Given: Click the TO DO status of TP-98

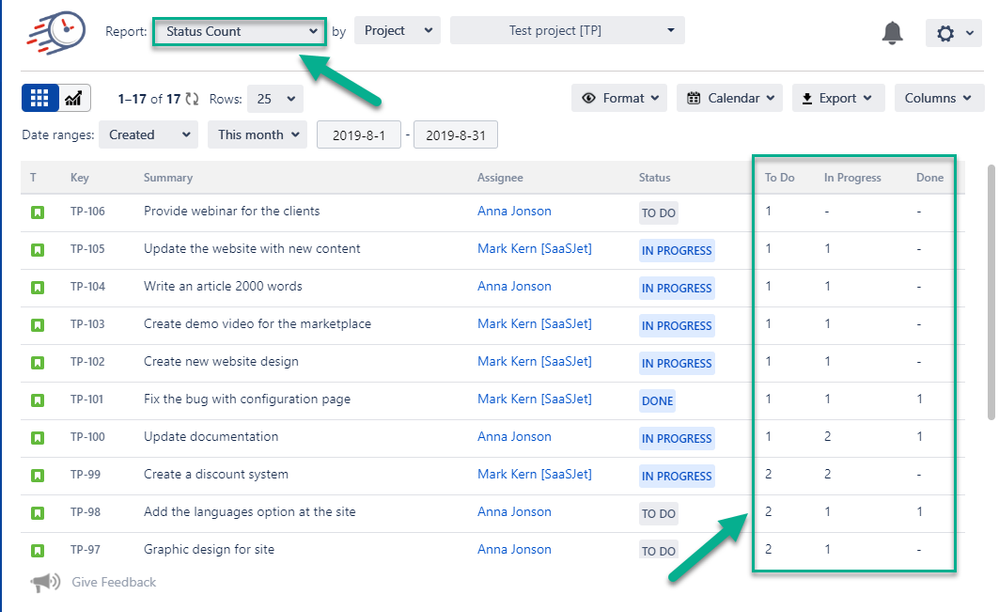Looking at the screenshot, I should [659, 513].
